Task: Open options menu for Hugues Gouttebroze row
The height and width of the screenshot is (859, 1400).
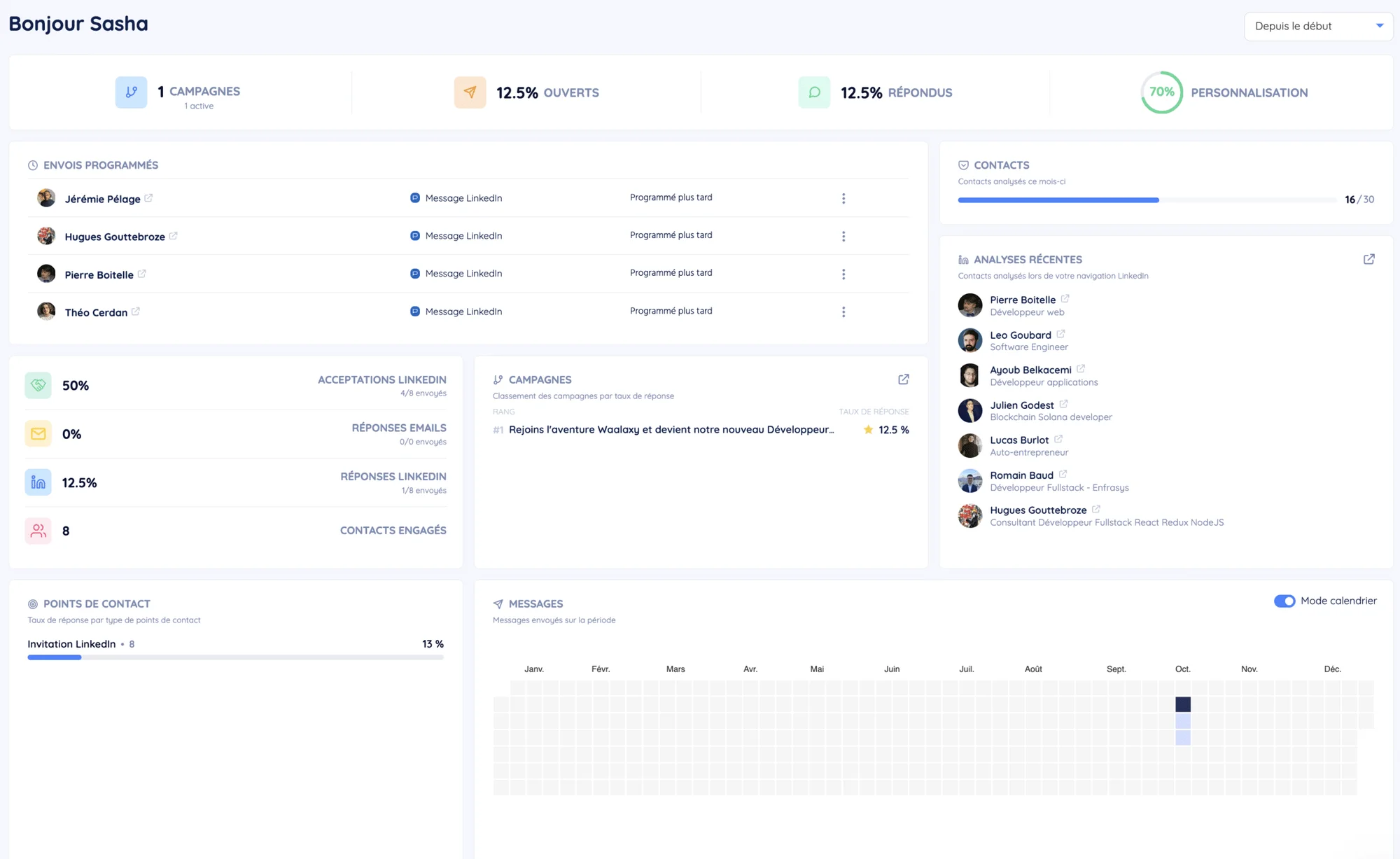Action: 843,236
